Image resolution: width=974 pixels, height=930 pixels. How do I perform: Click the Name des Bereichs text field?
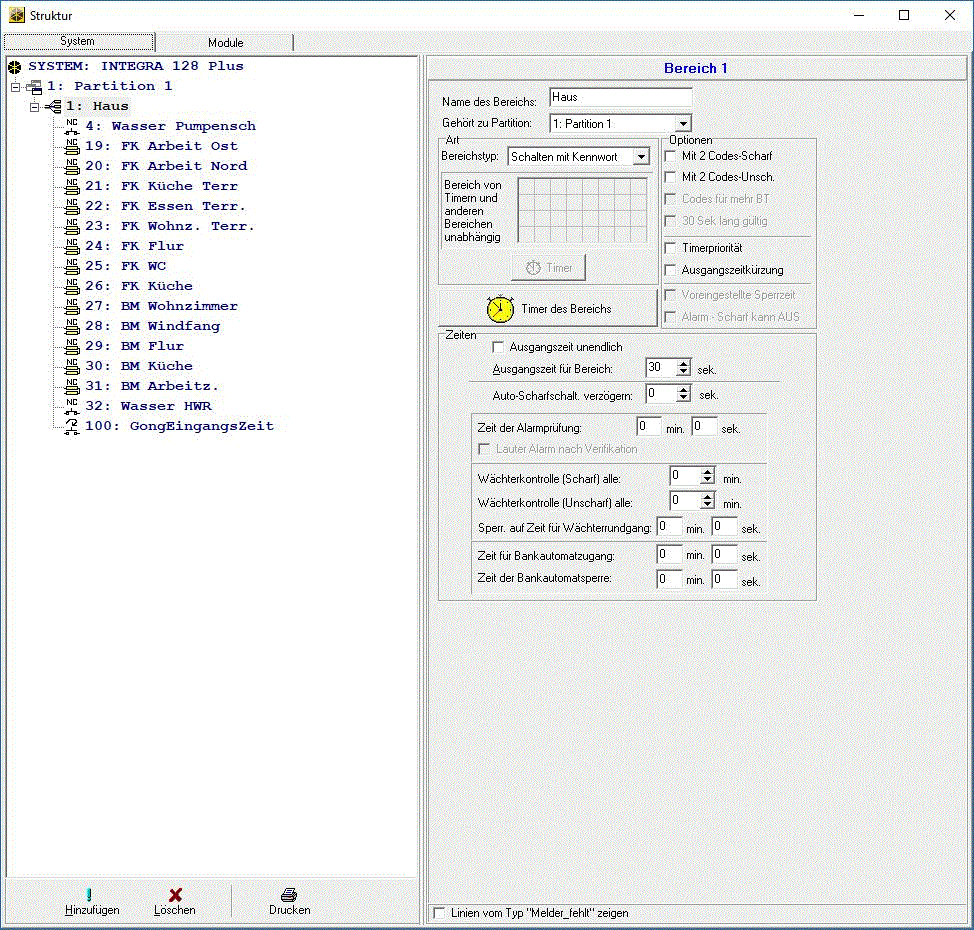[620, 98]
